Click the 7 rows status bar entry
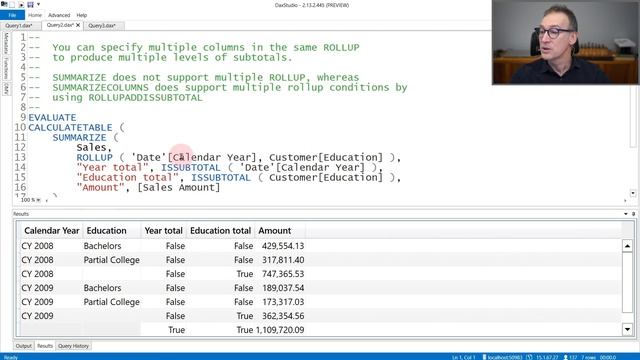640x360 pixels. pos(588,357)
